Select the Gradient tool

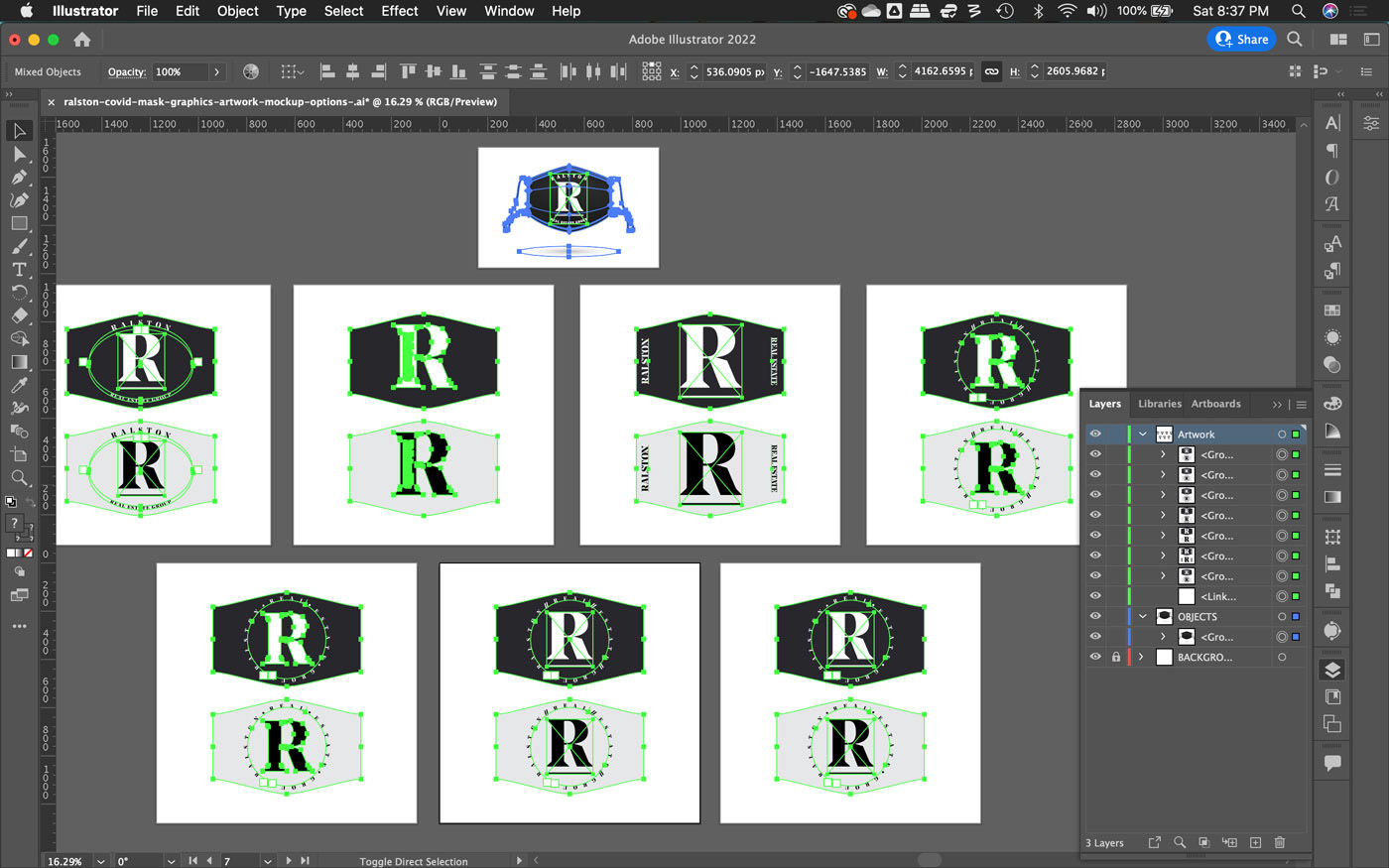19,362
